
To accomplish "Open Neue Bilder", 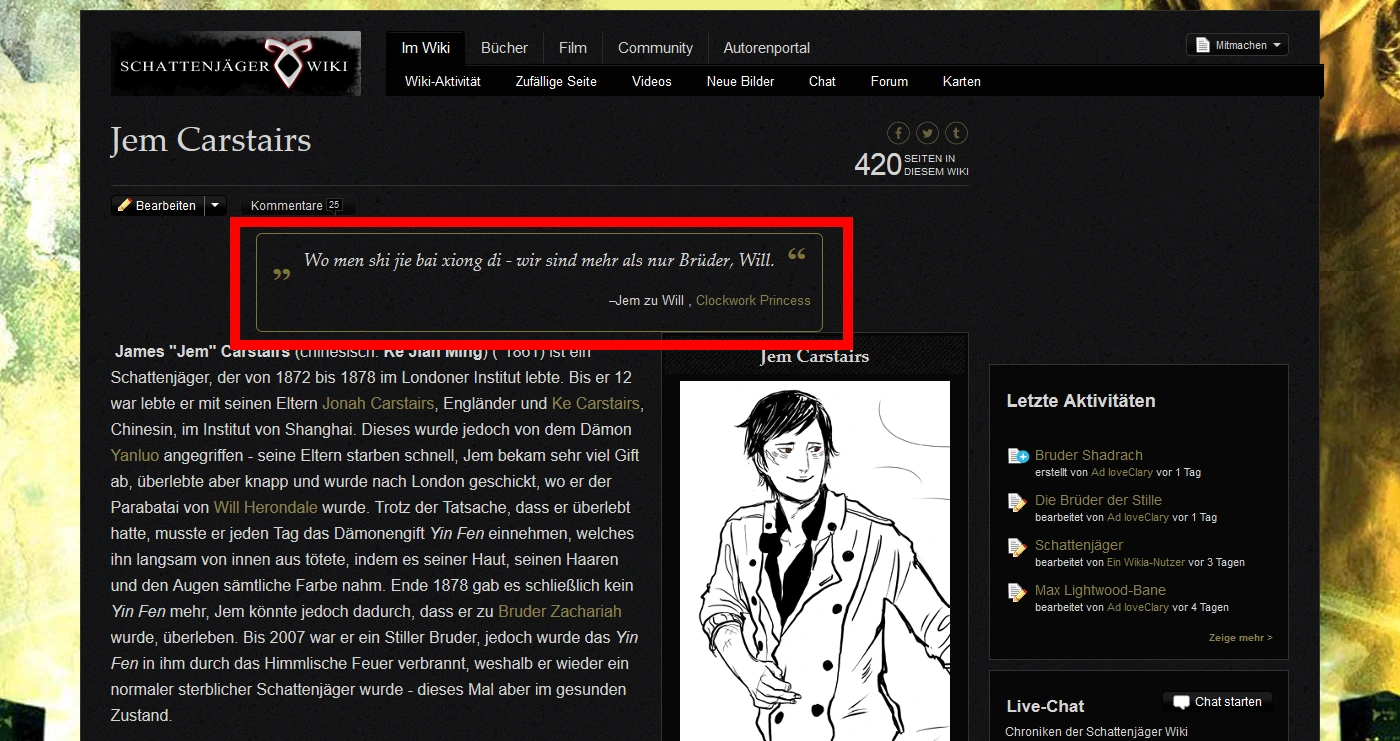I will (x=741, y=81).
